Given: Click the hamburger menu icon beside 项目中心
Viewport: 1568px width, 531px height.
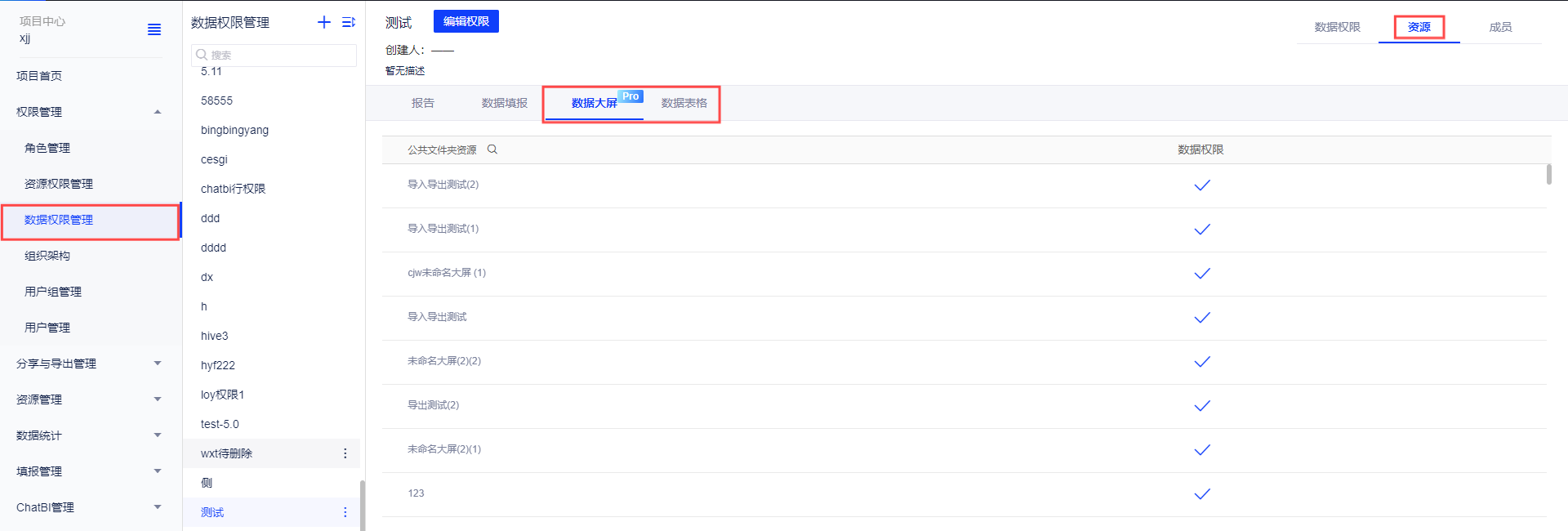Looking at the screenshot, I should [x=154, y=29].
